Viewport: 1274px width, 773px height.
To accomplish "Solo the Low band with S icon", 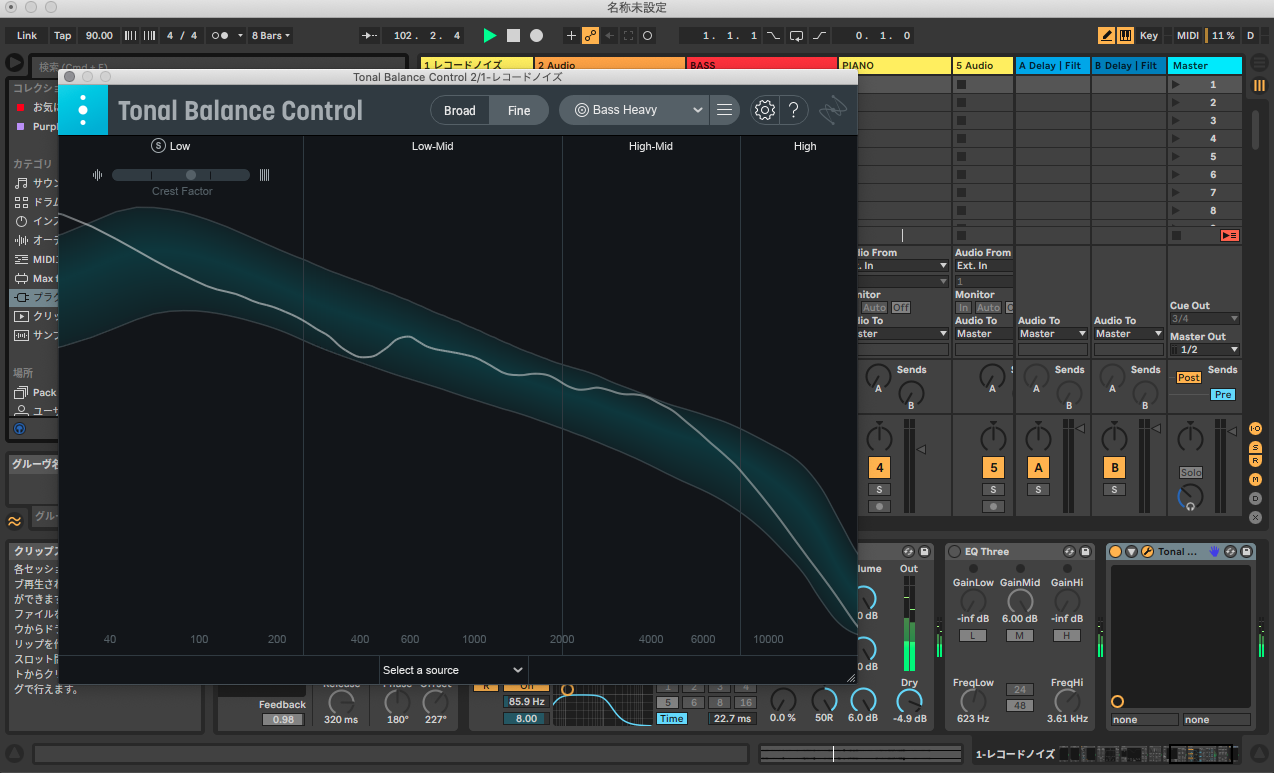I will (x=158, y=146).
